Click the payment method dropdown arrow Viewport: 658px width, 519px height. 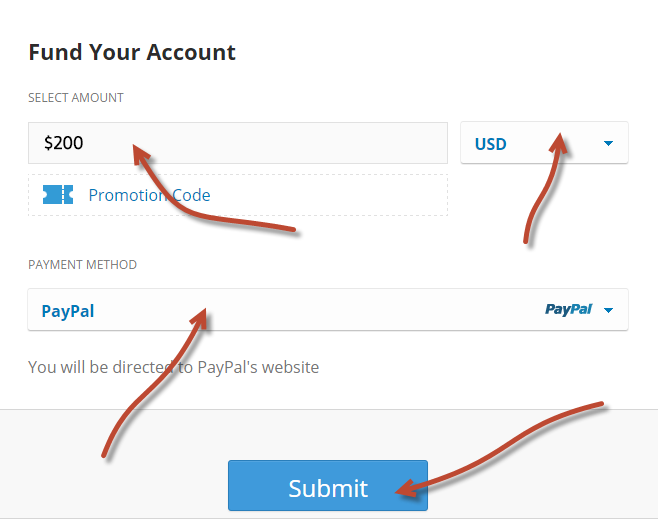coord(608,310)
